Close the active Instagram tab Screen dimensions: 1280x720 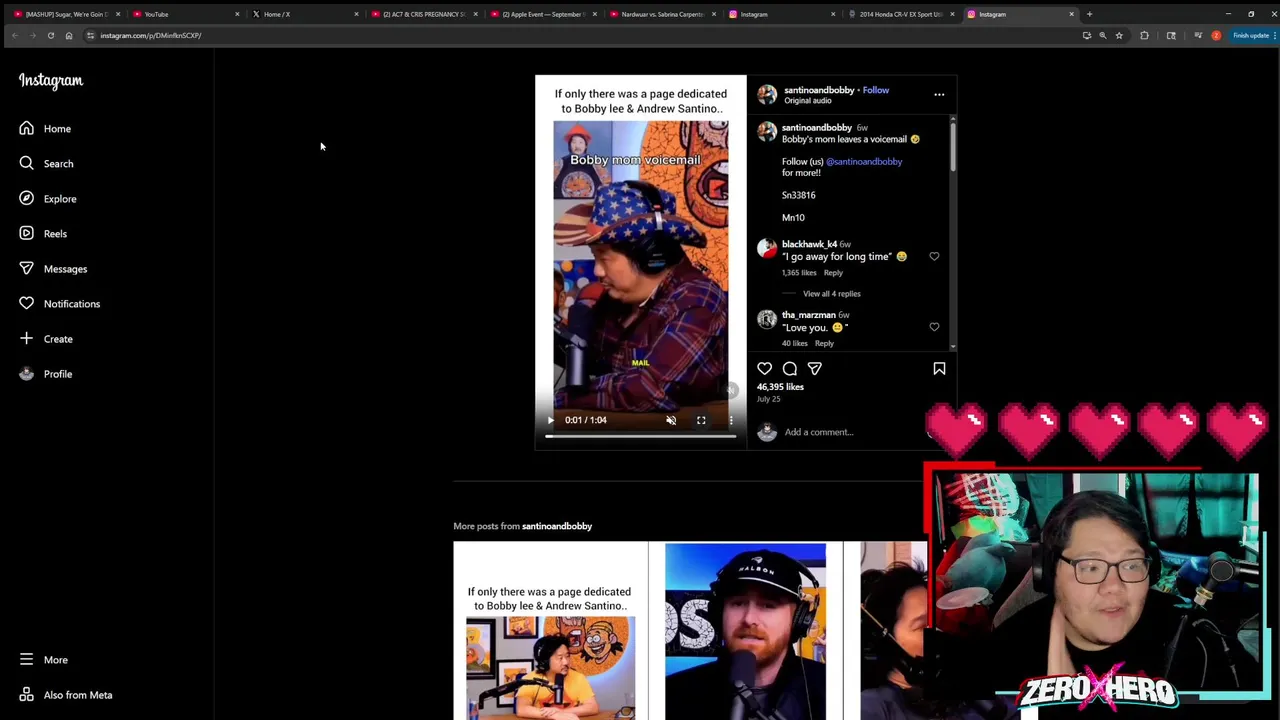(1071, 14)
